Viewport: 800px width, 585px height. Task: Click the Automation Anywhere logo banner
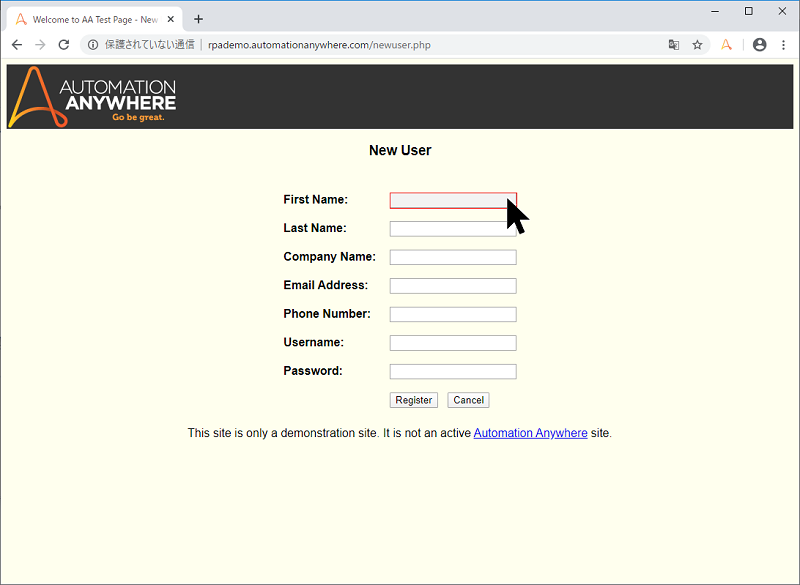[x=93, y=97]
